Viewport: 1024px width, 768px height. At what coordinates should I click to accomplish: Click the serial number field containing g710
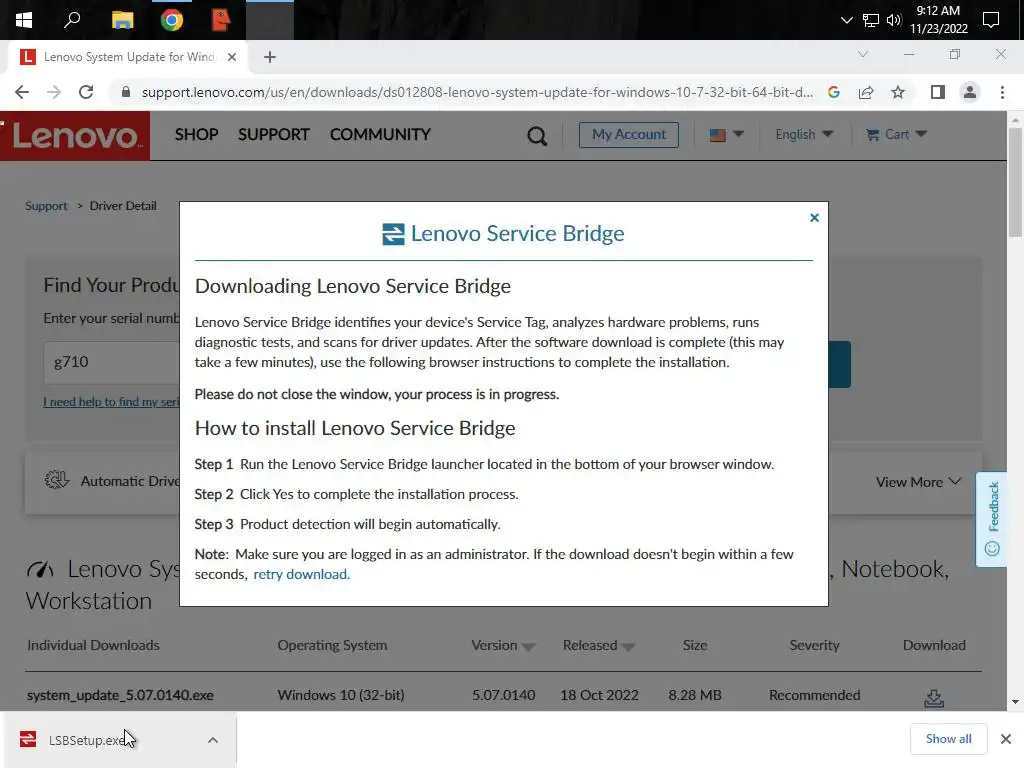(x=111, y=362)
